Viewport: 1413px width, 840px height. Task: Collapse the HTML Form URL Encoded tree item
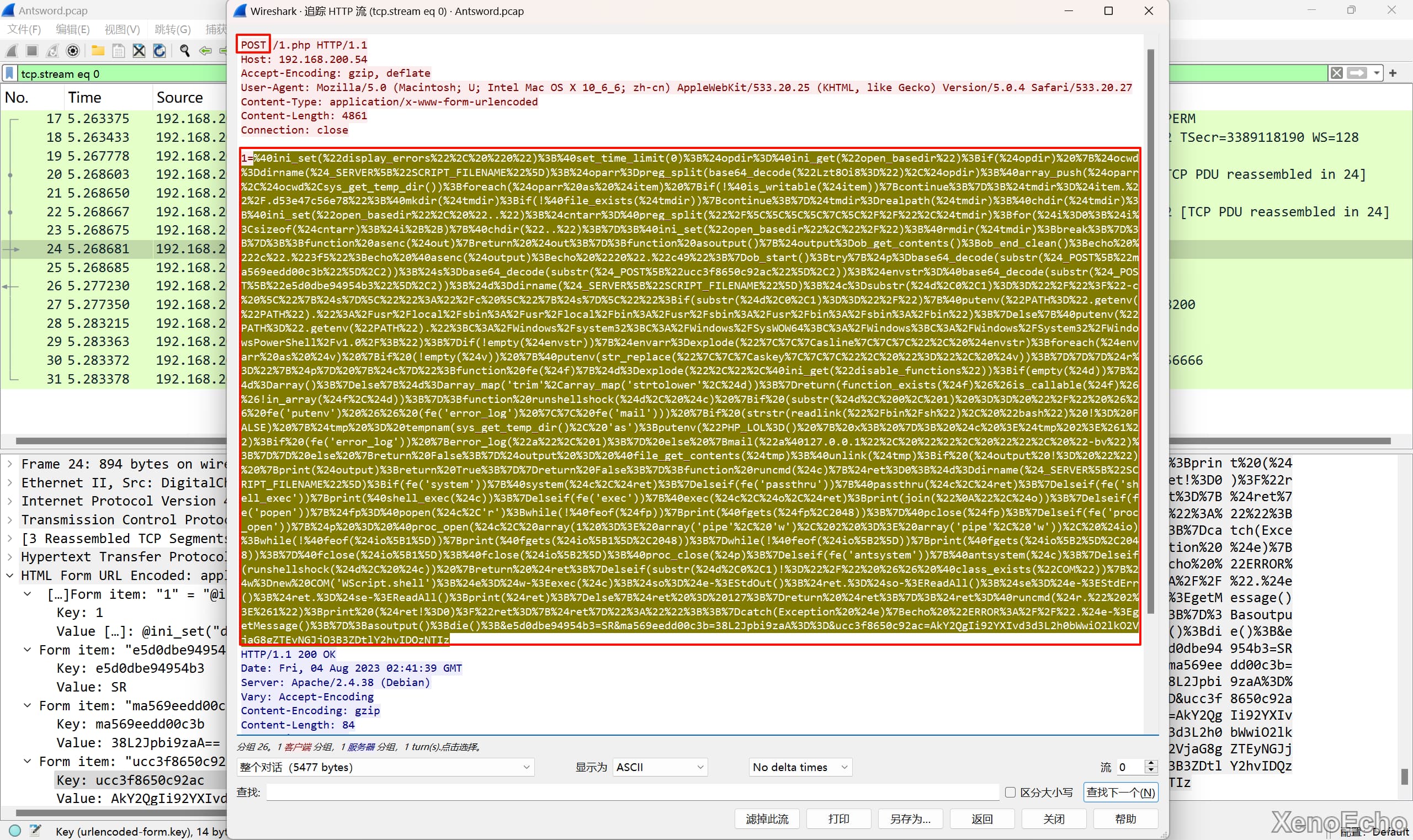[x=9, y=576]
